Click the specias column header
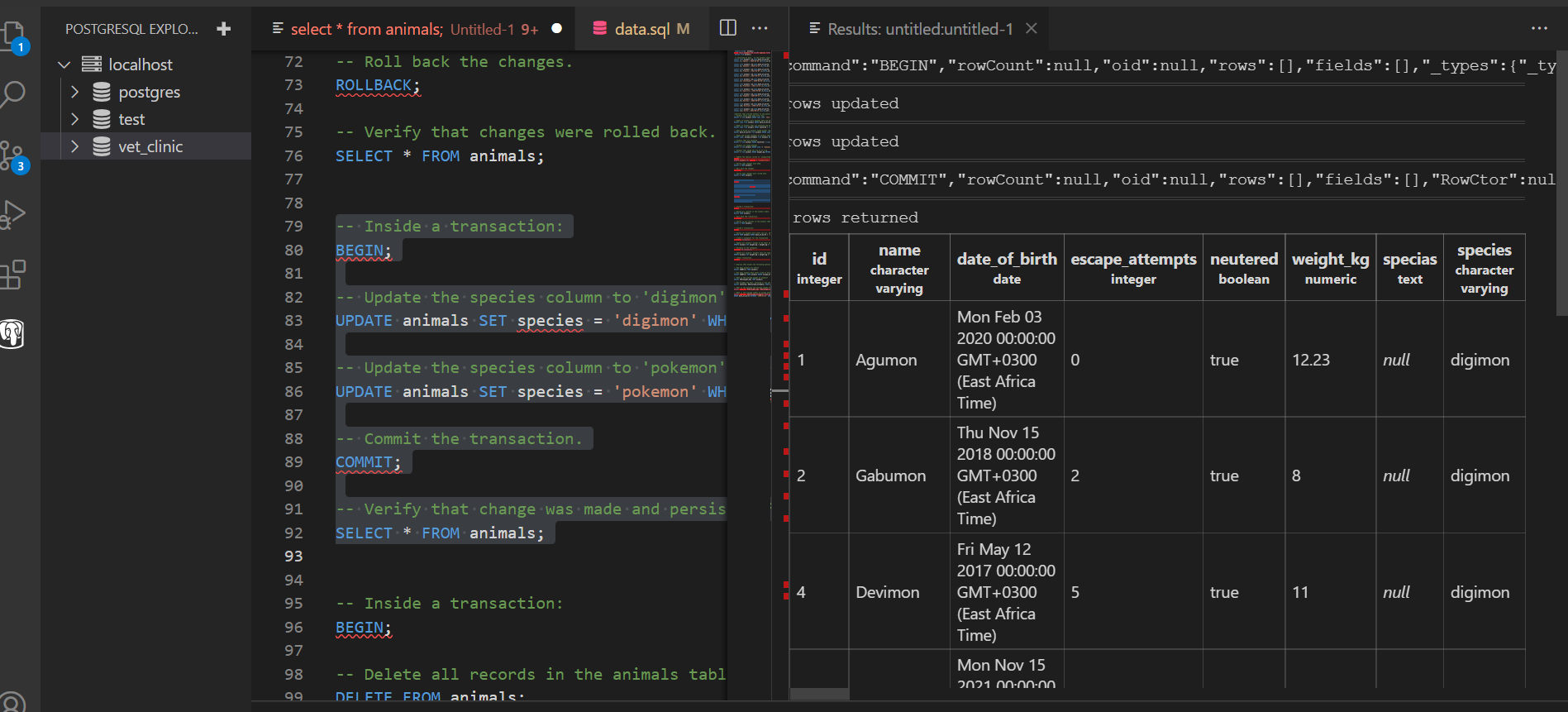The height and width of the screenshot is (712, 1568). (1410, 268)
